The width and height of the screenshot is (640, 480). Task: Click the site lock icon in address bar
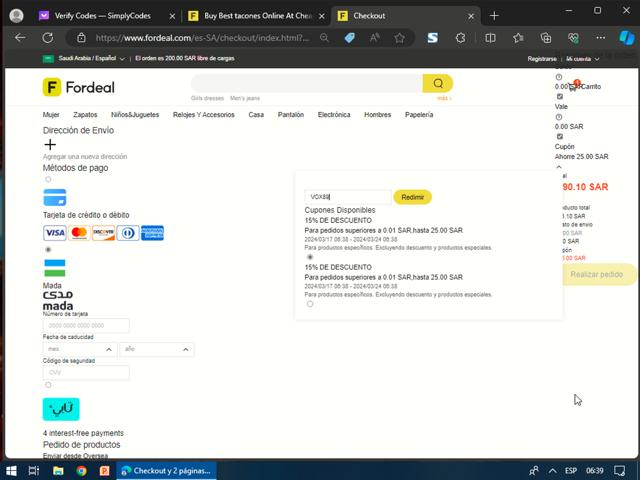[81, 38]
